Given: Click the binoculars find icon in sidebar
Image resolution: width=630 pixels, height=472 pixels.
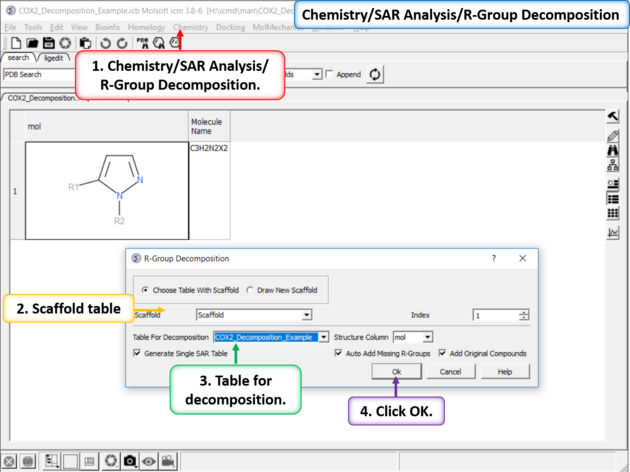Looking at the screenshot, I should pyautogui.click(x=613, y=151).
